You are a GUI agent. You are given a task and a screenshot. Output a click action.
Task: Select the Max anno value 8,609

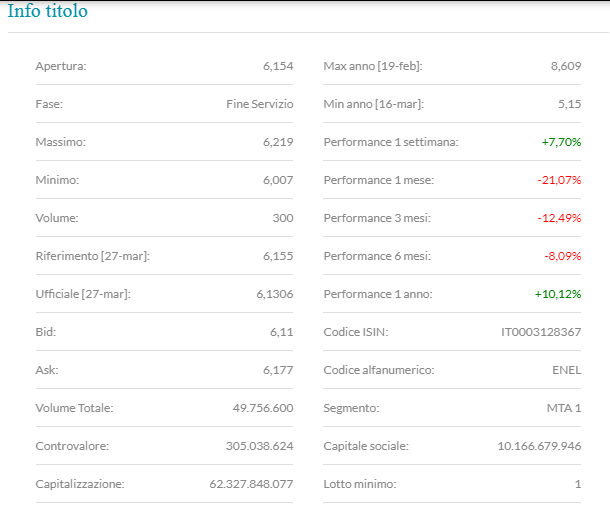pos(565,66)
